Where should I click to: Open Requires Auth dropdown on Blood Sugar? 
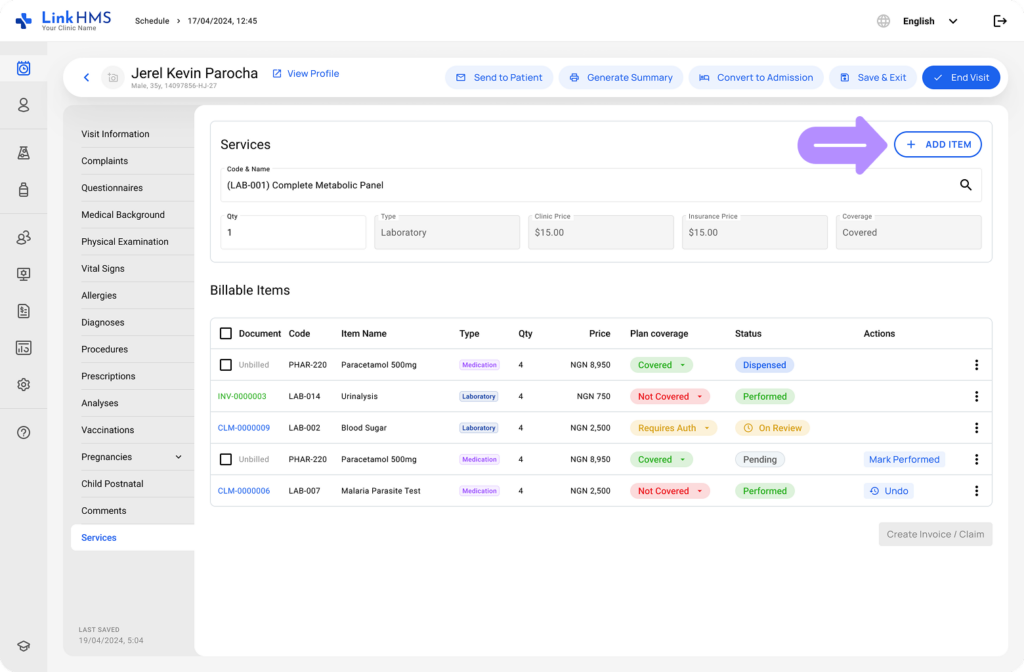tap(673, 428)
